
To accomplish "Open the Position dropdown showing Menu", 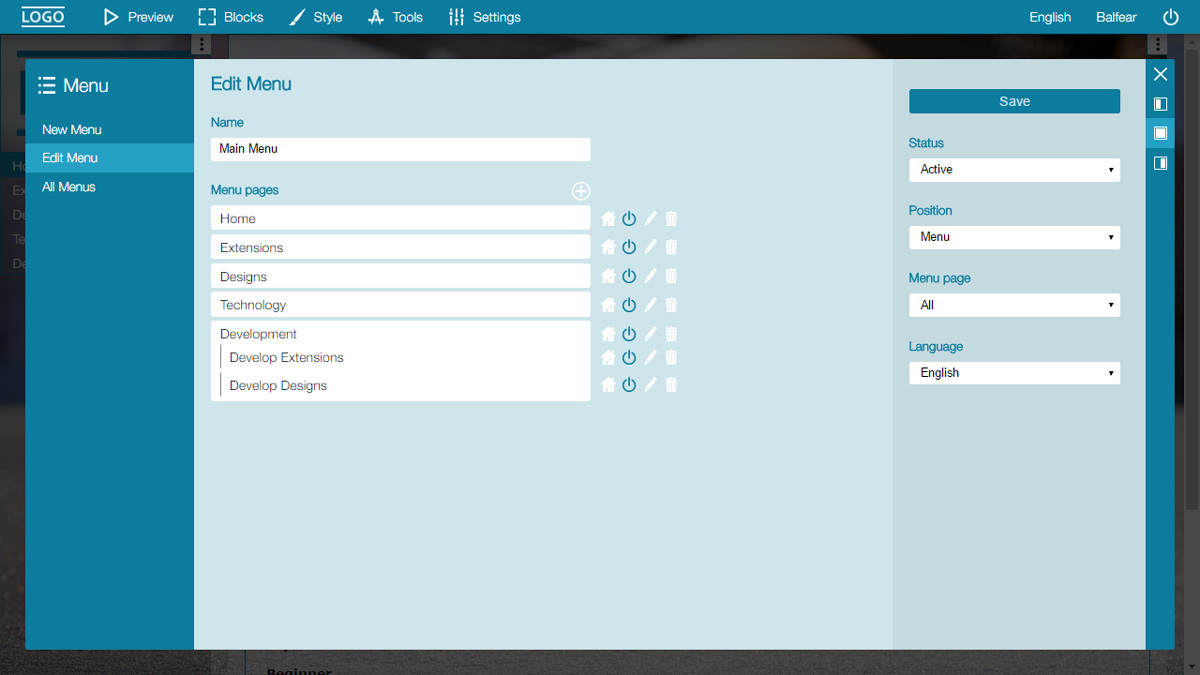I will pos(1014,237).
